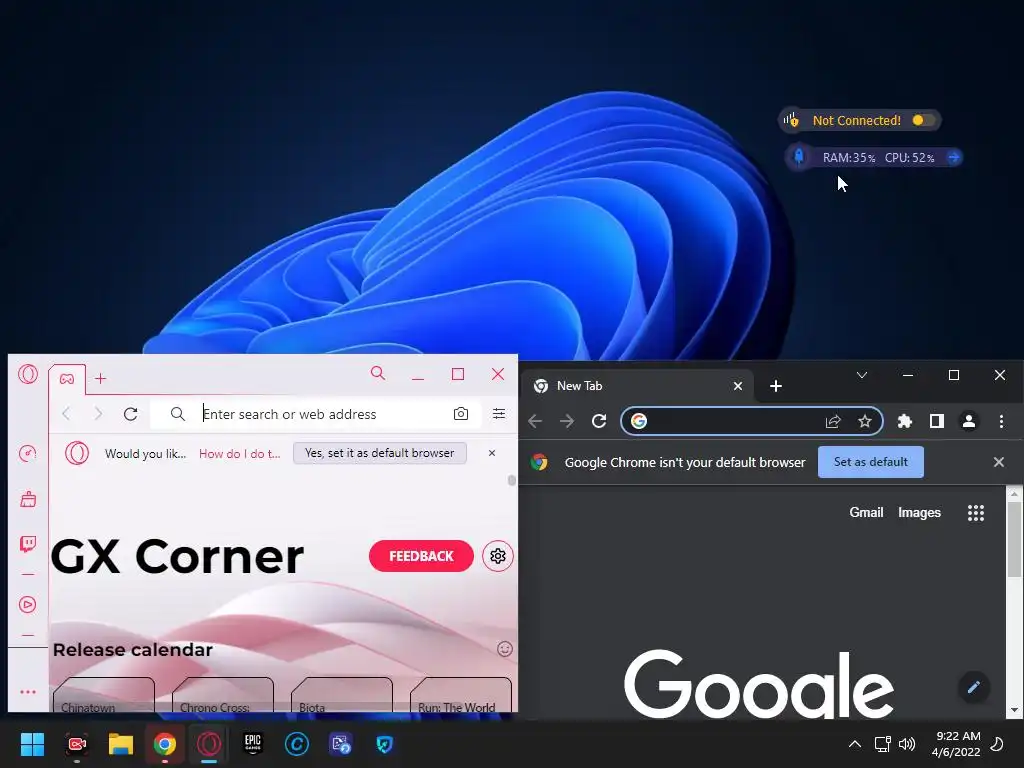Open File Explorer from taskbar
Image resolution: width=1024 pixels, height=768 pixels.
click(121, 744)
